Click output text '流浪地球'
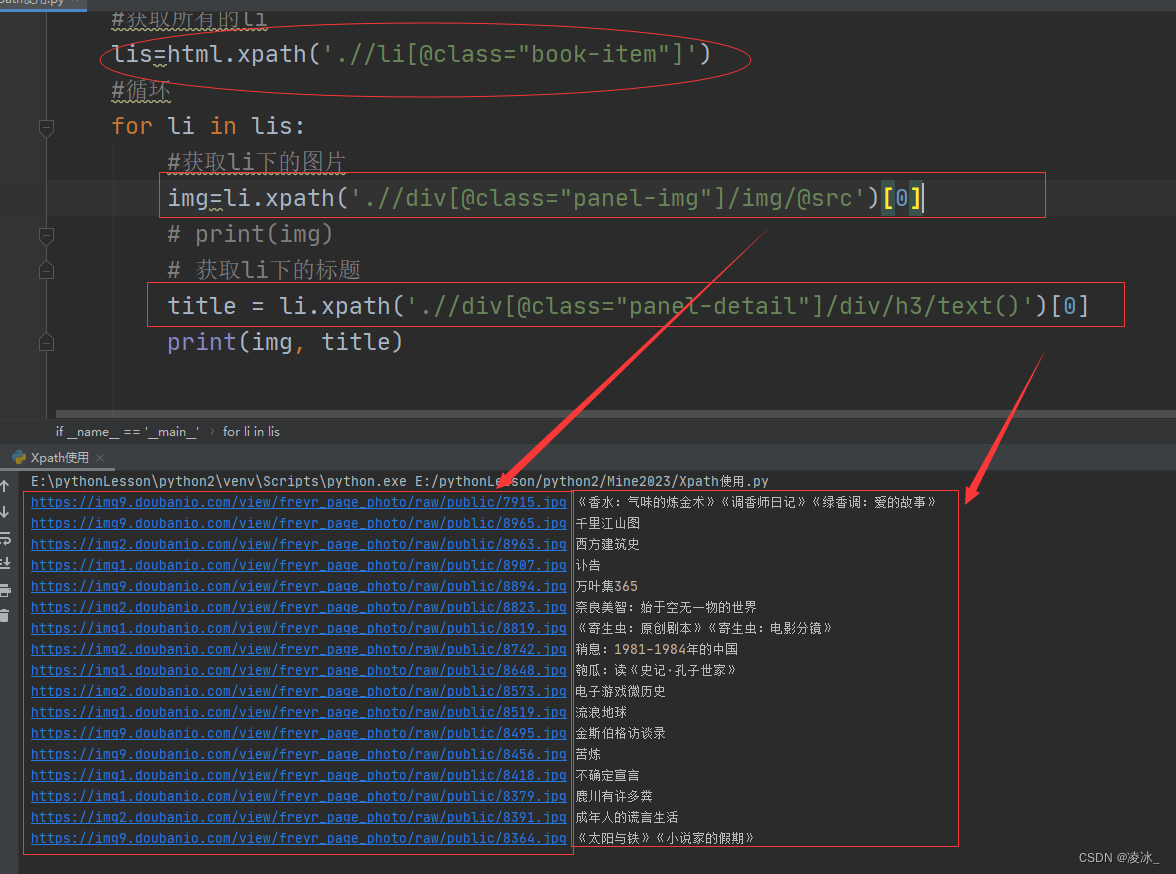1176x874 pixels. 601,712
